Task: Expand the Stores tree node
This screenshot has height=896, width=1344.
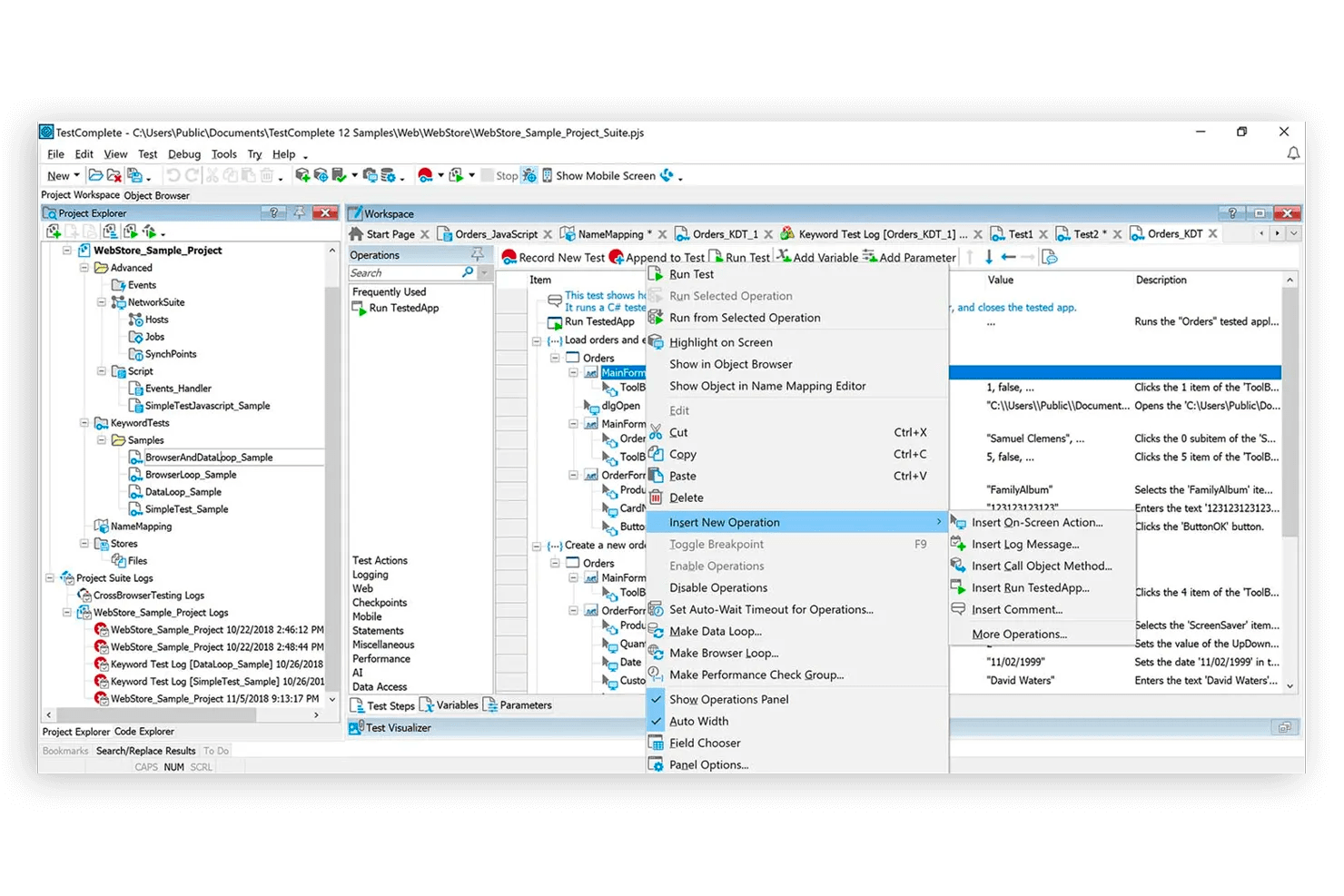Action: (84, 543)
